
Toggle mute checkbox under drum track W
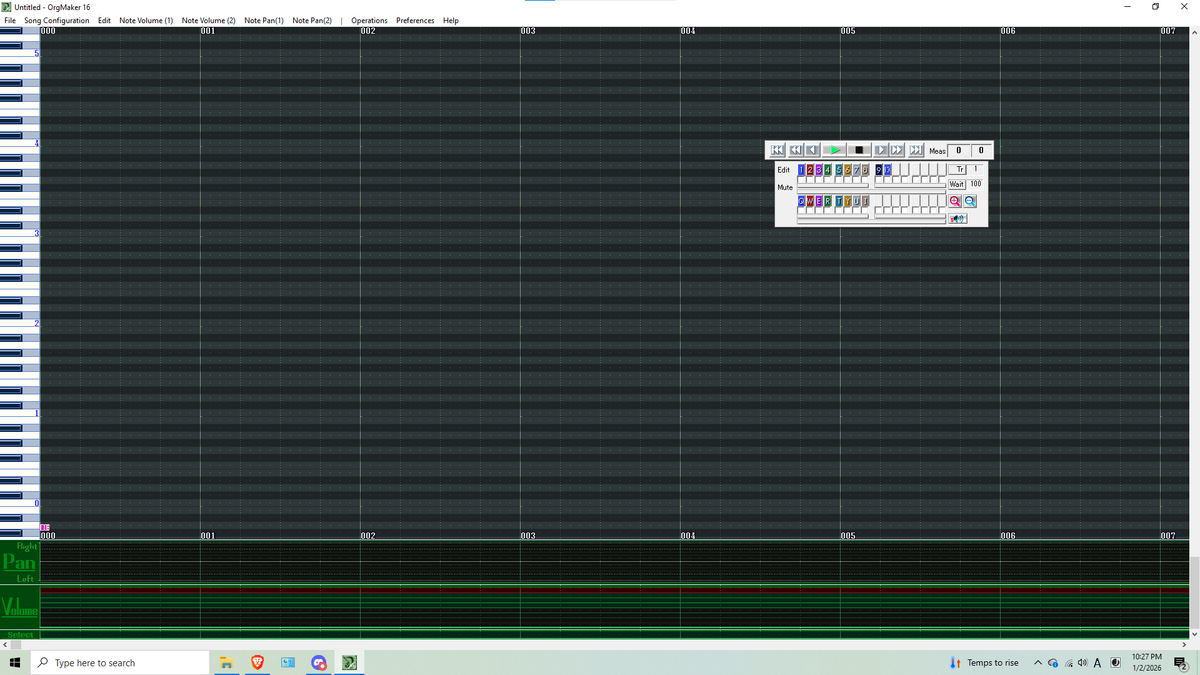(811, 211)
